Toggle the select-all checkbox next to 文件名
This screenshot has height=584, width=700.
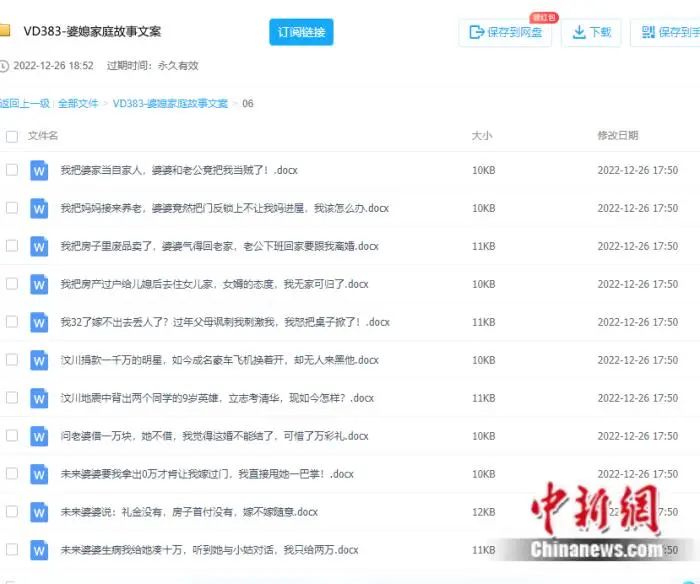point(12,136)
